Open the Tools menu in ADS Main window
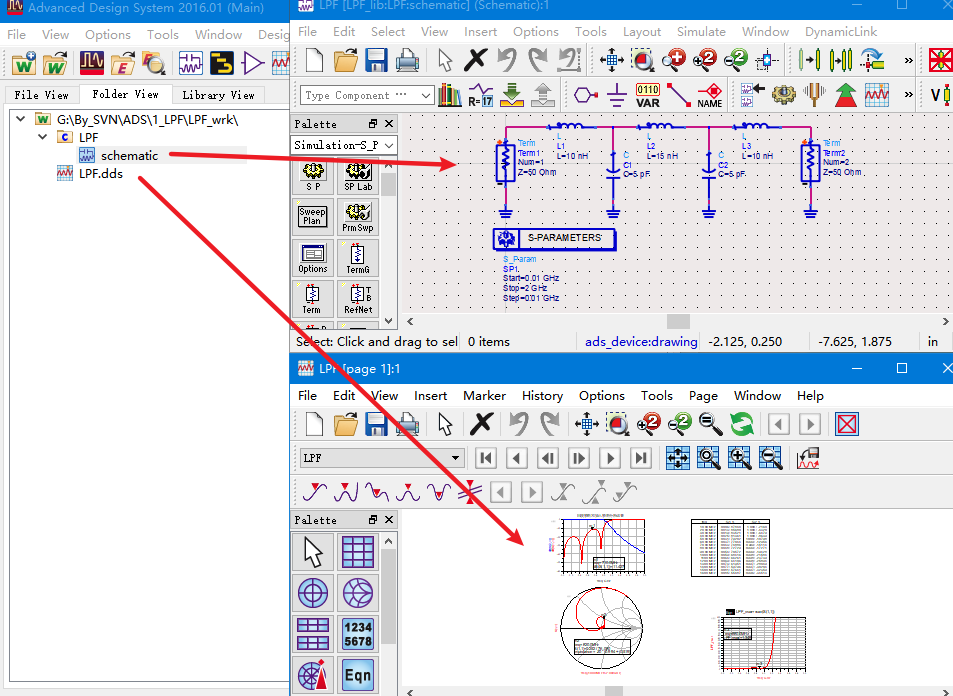The height and width of the screenshot is (696, 953). pyautogui.click(x=162, y=35)
